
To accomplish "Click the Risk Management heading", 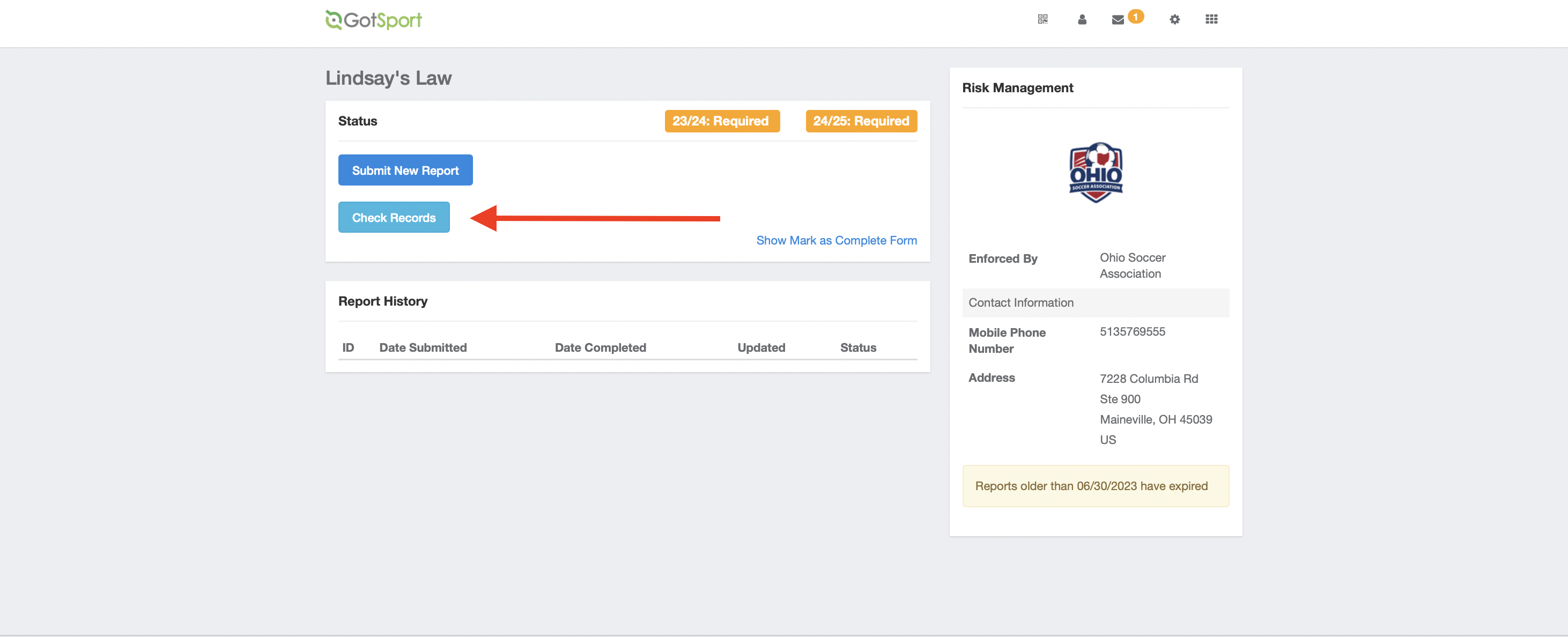I will [1017, 87].
